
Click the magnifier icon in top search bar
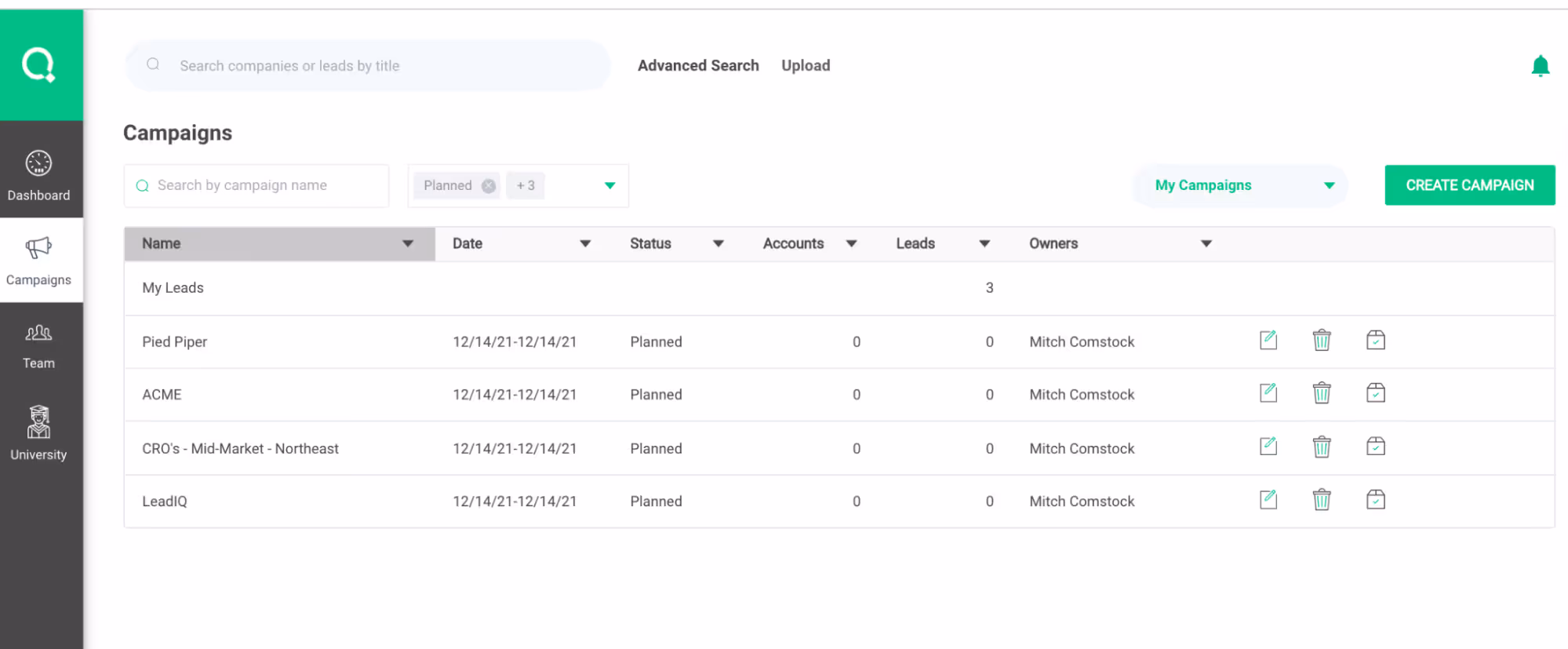[153, 64]
